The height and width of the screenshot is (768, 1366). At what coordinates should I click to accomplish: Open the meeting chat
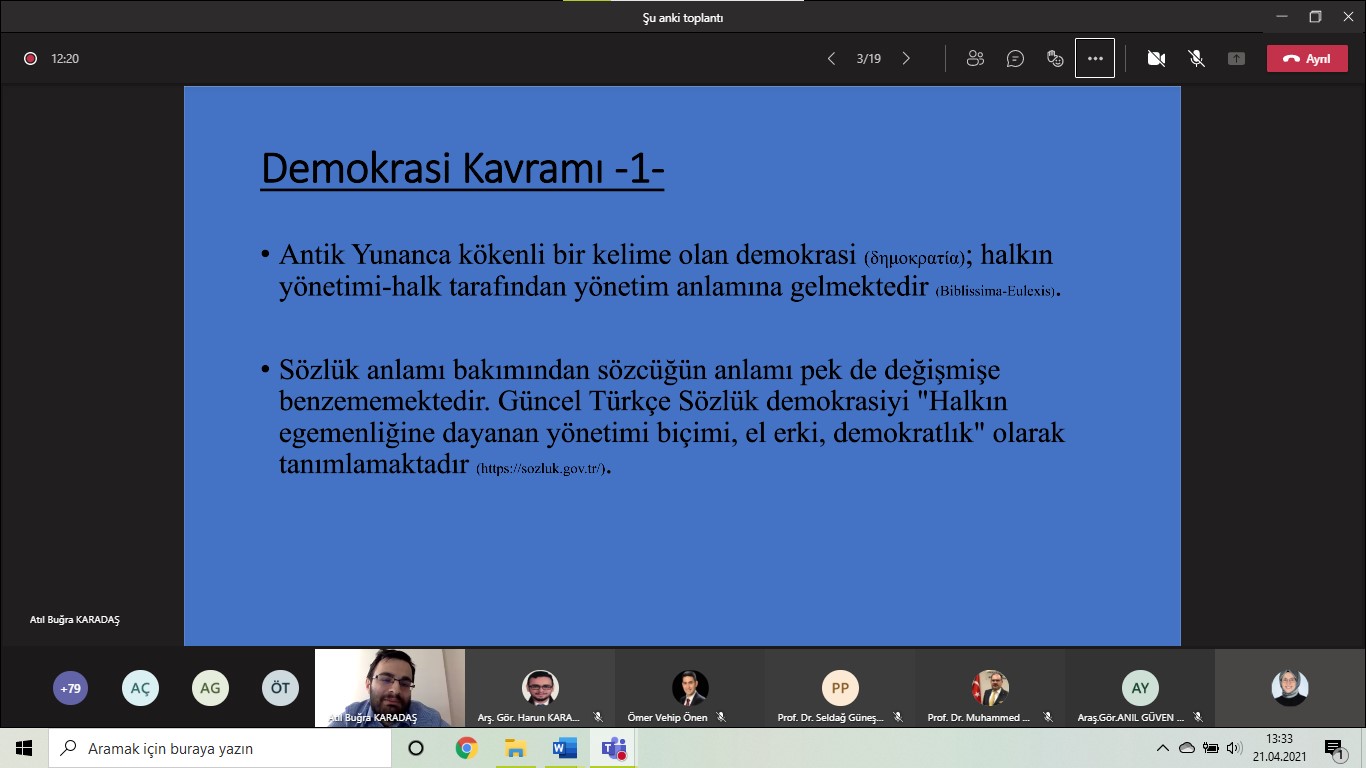[1015, 59]
